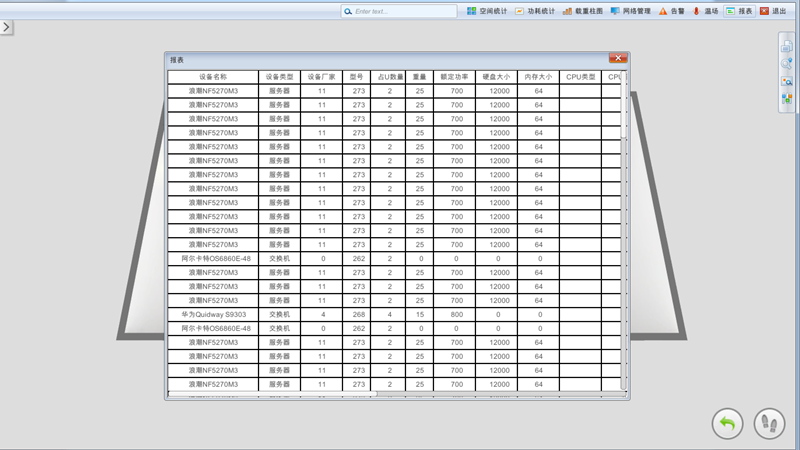This screenshot has width=800, height=450.
Task: Click the image search icon in right sidebar
Action: pyautogui.click(x=787, y=81)
